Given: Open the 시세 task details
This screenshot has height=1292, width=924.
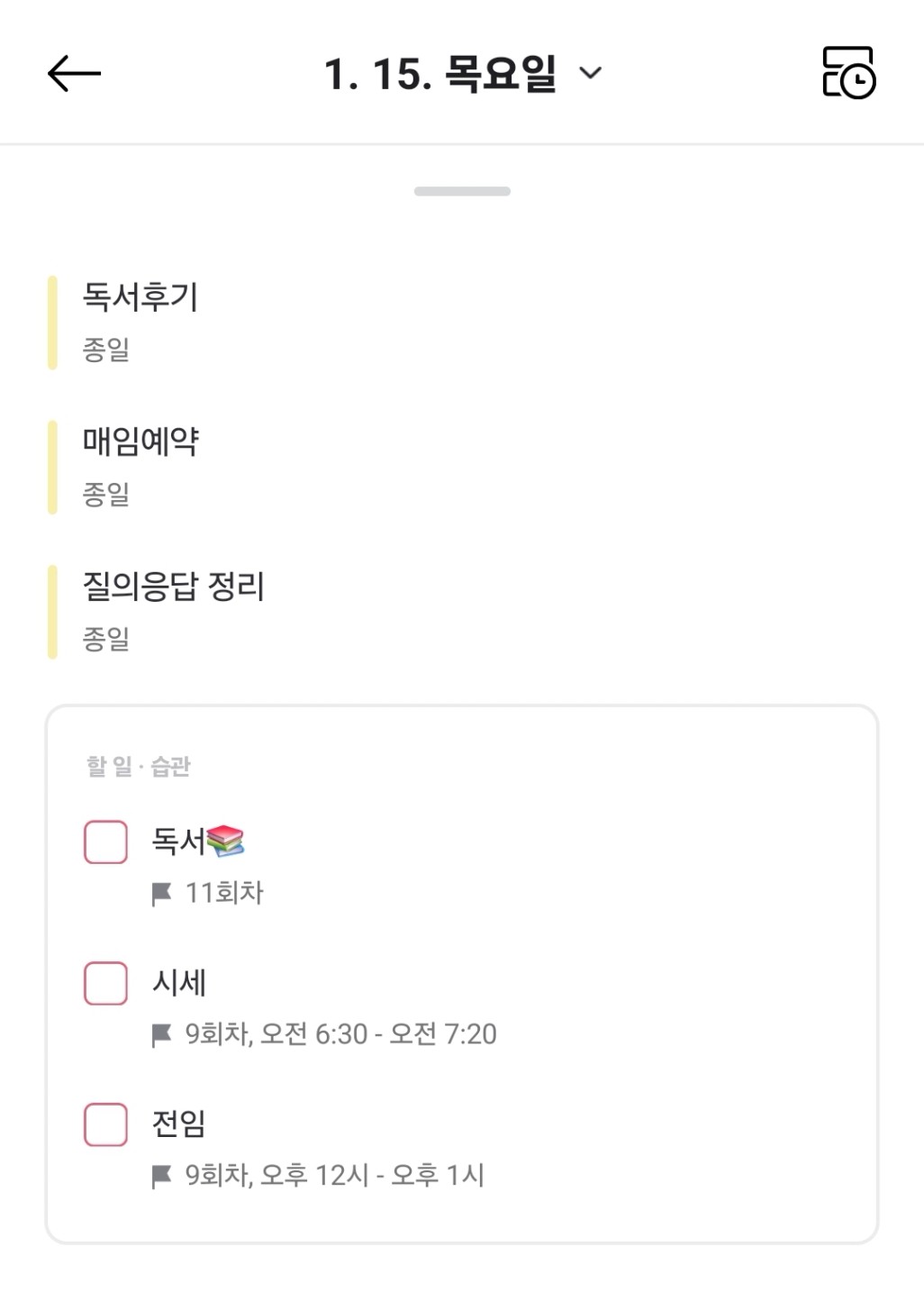Looking at the screenshot, I should [x=179, y=982].
